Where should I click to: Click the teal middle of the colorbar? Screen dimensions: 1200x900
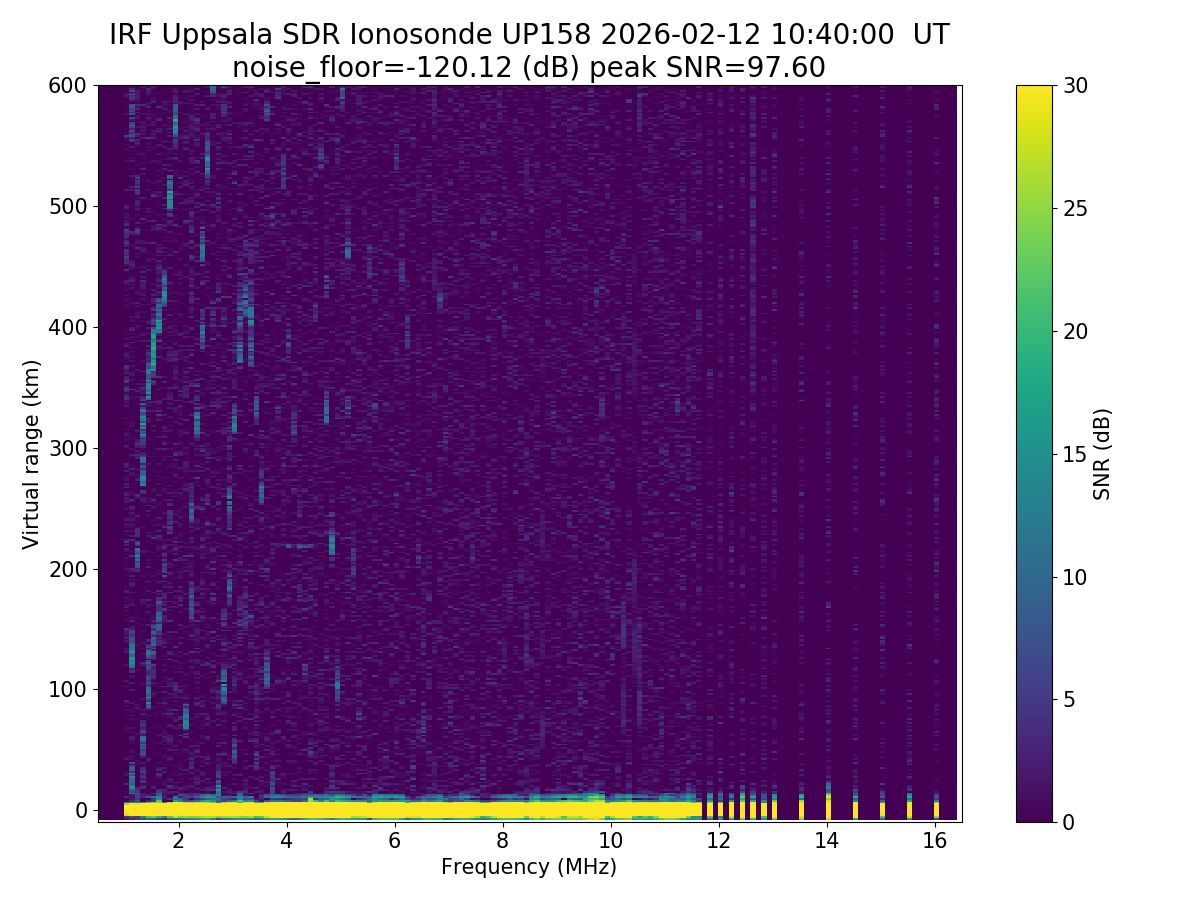pyautogui.click(x=1034, y=453)
